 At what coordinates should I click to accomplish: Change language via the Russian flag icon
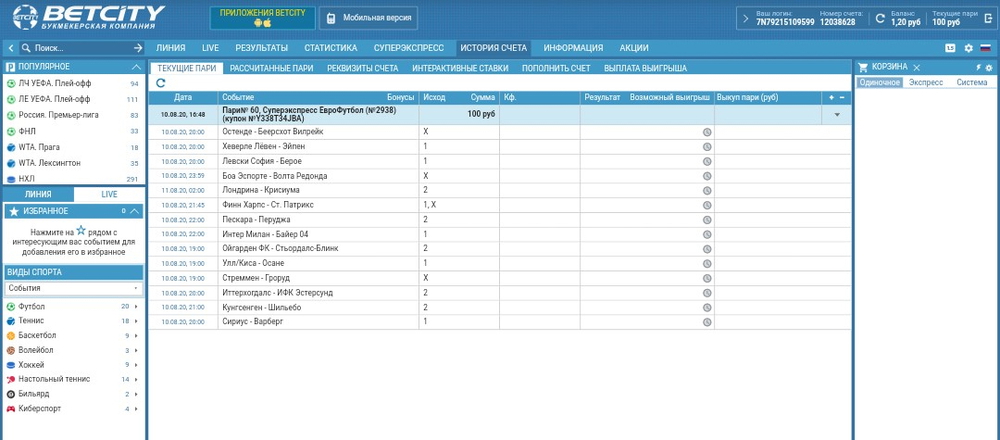tap(984, 48)
